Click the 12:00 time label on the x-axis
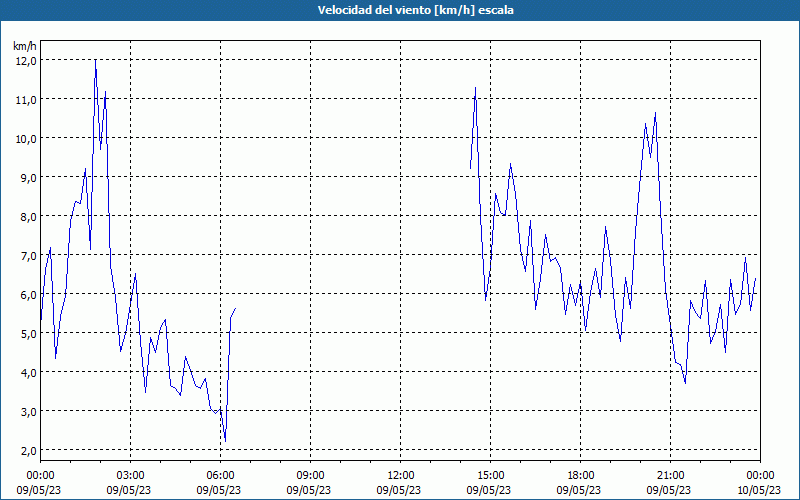Screen dimensions: 800x500 click(x=401, y=476)
